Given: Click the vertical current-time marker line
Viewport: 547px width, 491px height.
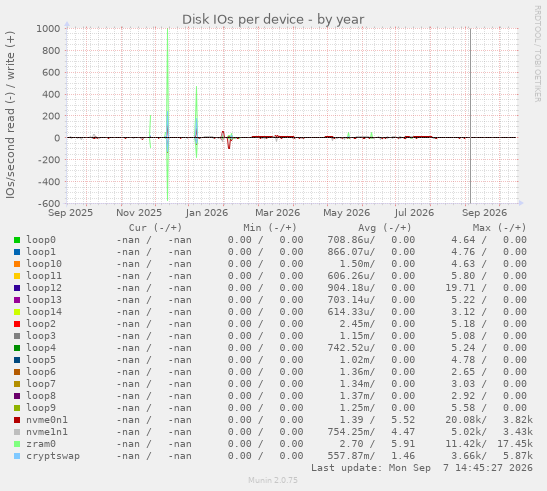Looking at the screenshot, I should (x=470, y=116).
